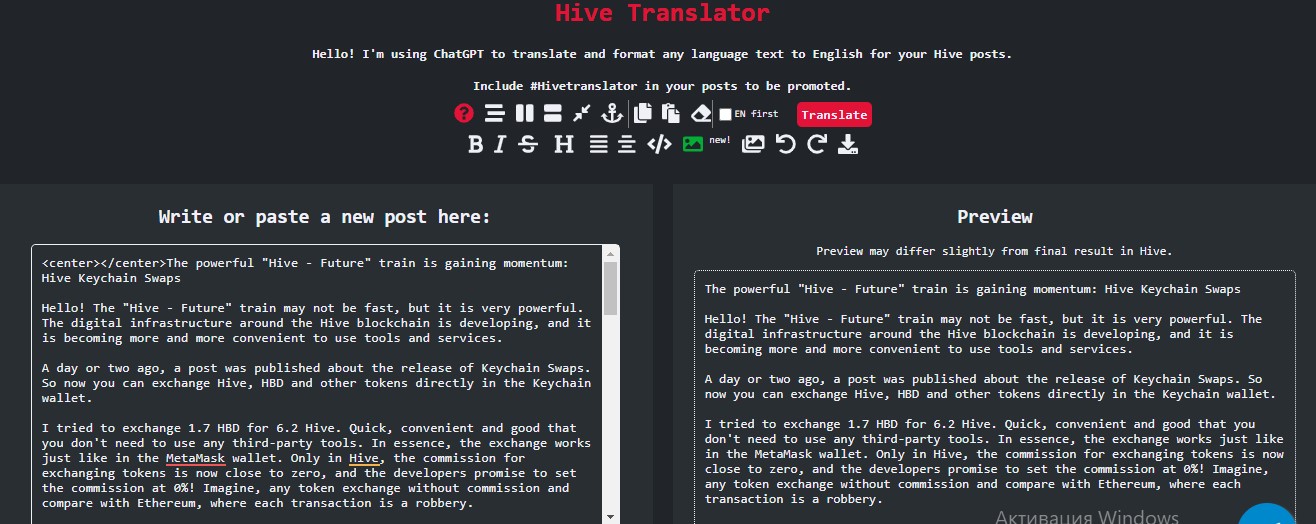Clear text with the eraser icon

click(701, 113)
